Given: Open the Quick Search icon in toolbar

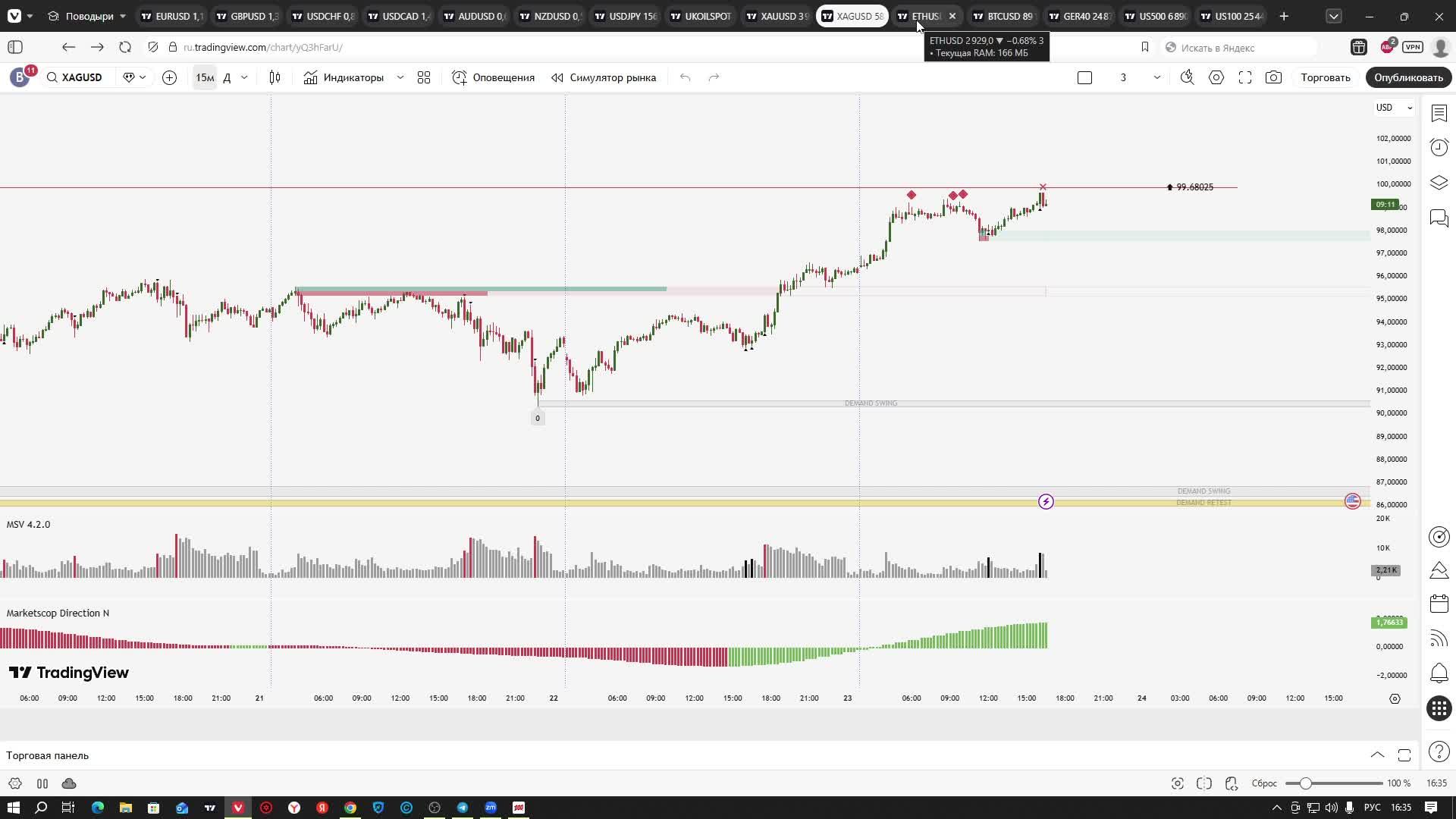Looking at the screenshot, I should (x=1187, y=77).
